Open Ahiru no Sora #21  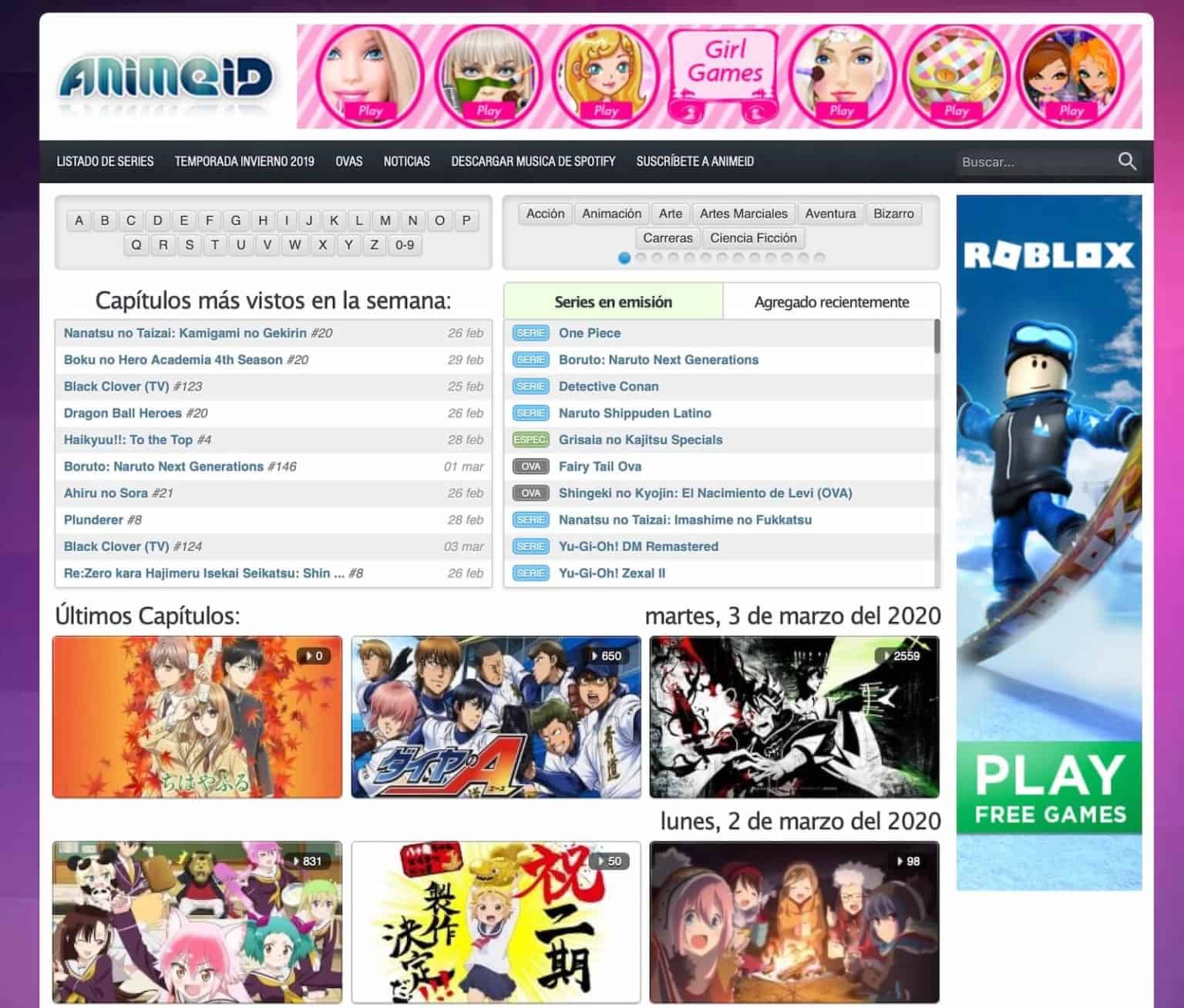pos(118,493)
